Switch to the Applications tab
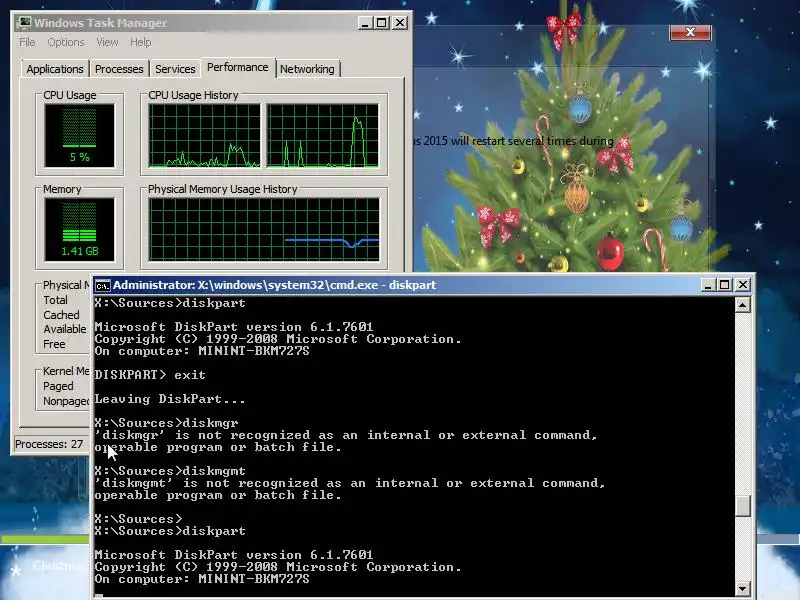The height and width of the screenshot is (600, 800). 55,69
